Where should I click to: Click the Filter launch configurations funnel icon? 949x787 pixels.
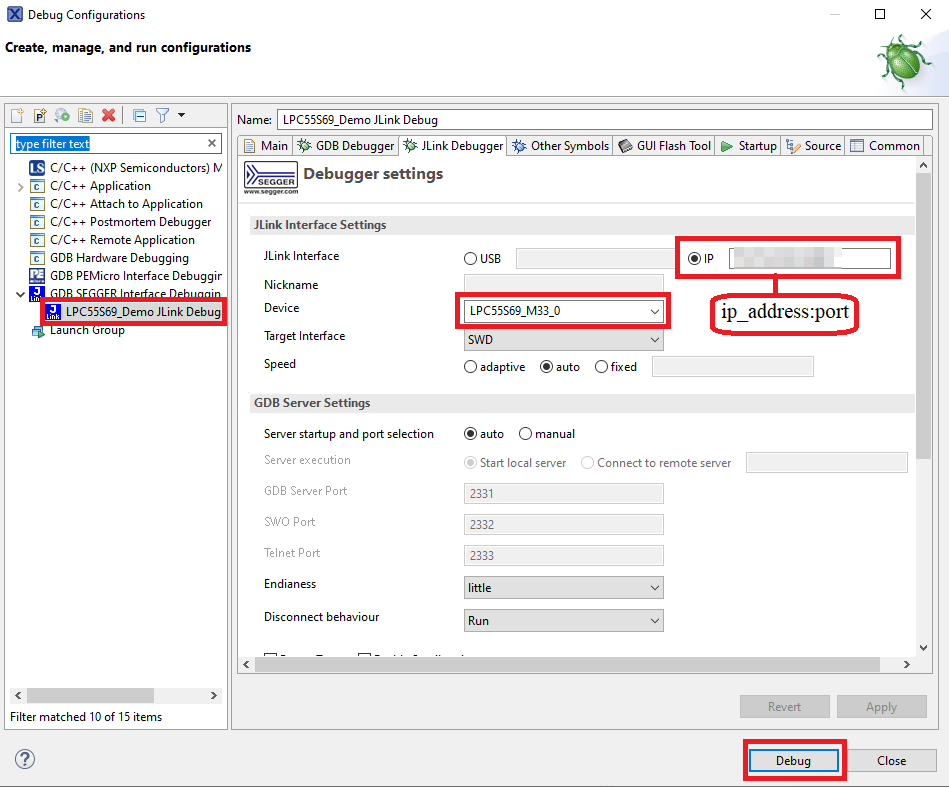(x=162, y=115)
